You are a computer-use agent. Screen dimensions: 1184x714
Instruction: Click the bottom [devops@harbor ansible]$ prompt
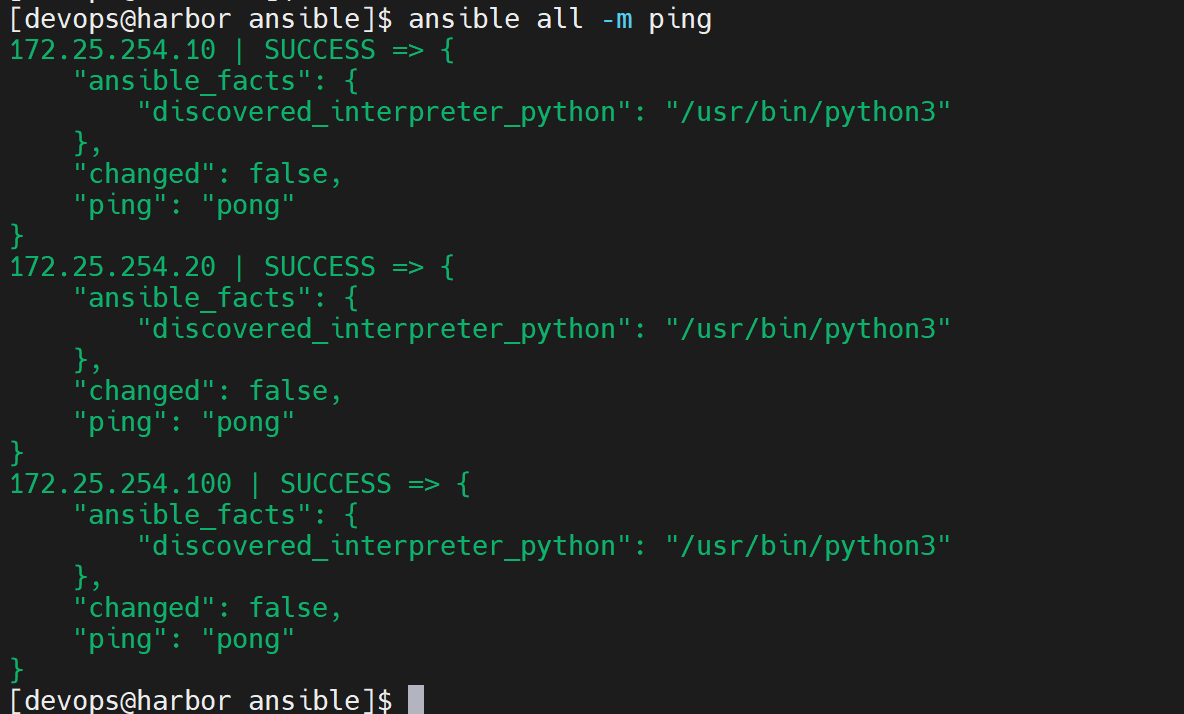coord(201,700)
